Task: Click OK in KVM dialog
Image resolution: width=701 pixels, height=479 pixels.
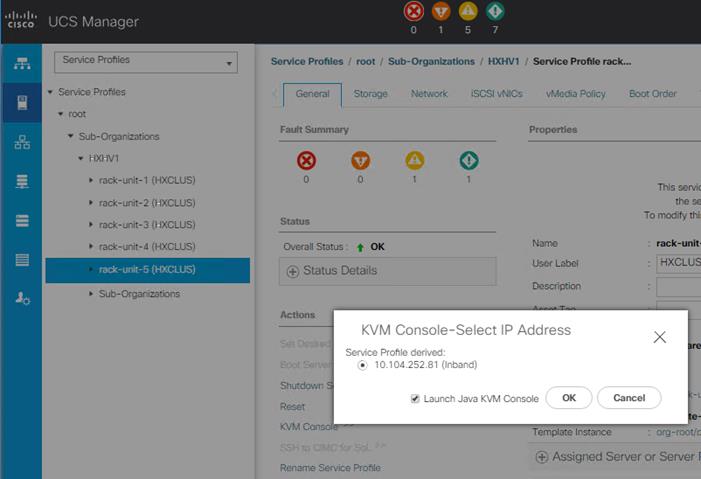Action: coord(569,398)
